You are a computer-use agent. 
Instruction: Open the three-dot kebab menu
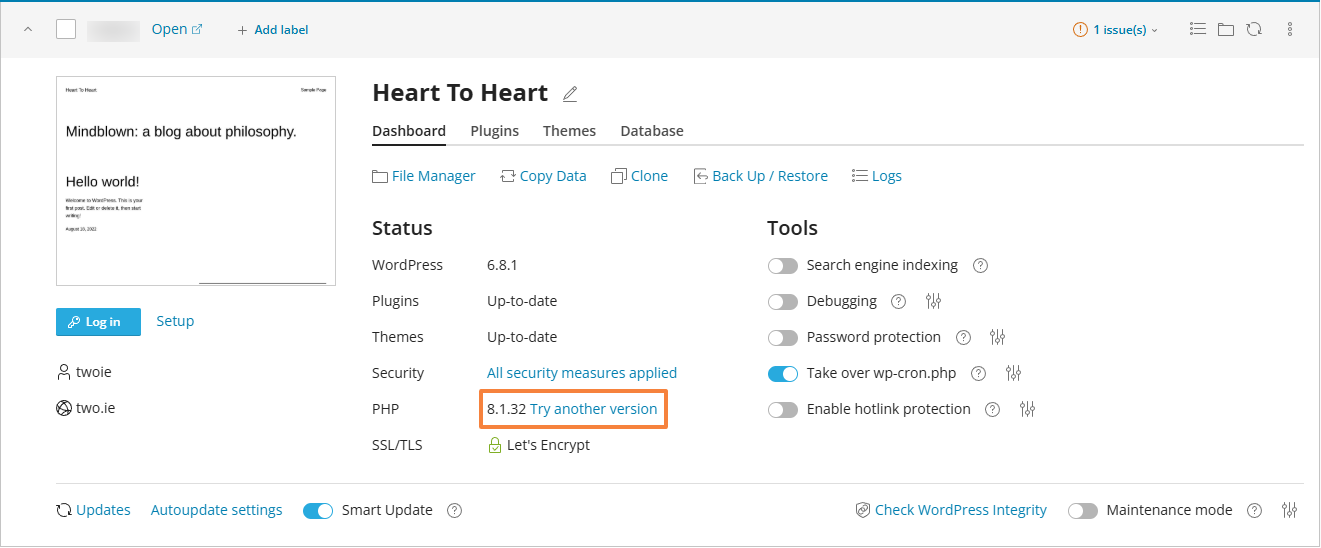click(x=1290, y=29)
